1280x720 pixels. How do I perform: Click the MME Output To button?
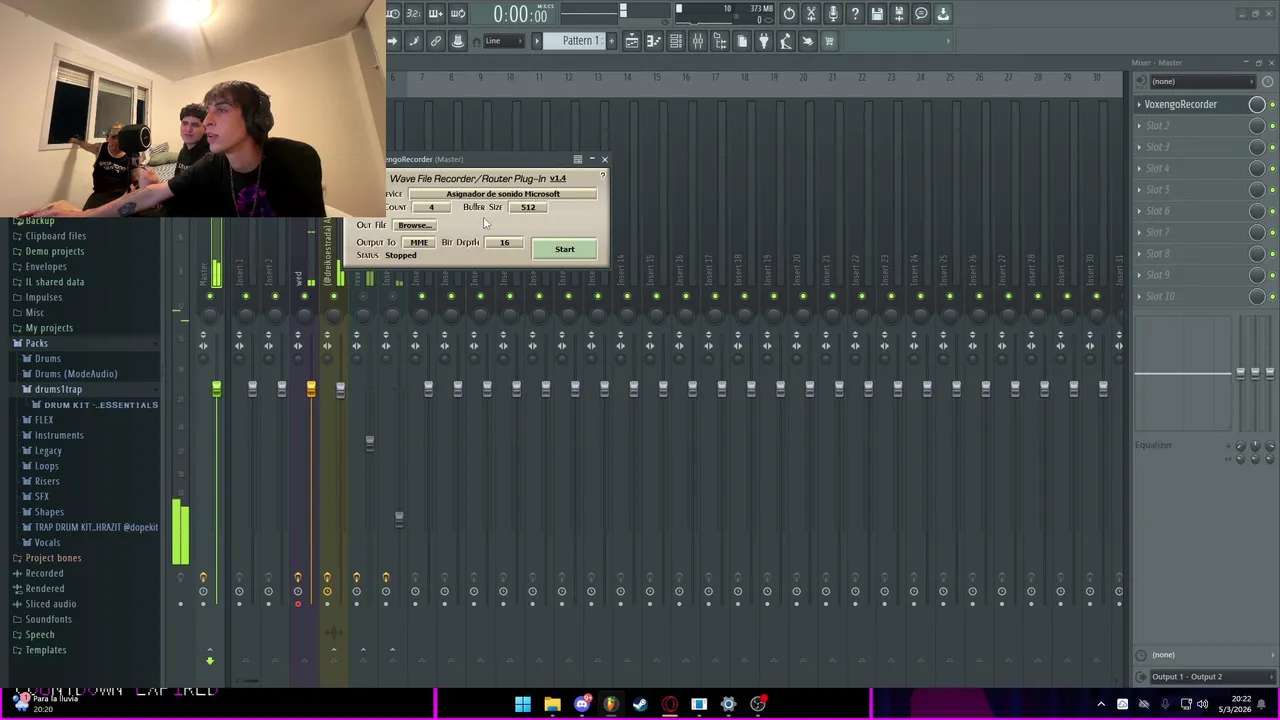418,243
